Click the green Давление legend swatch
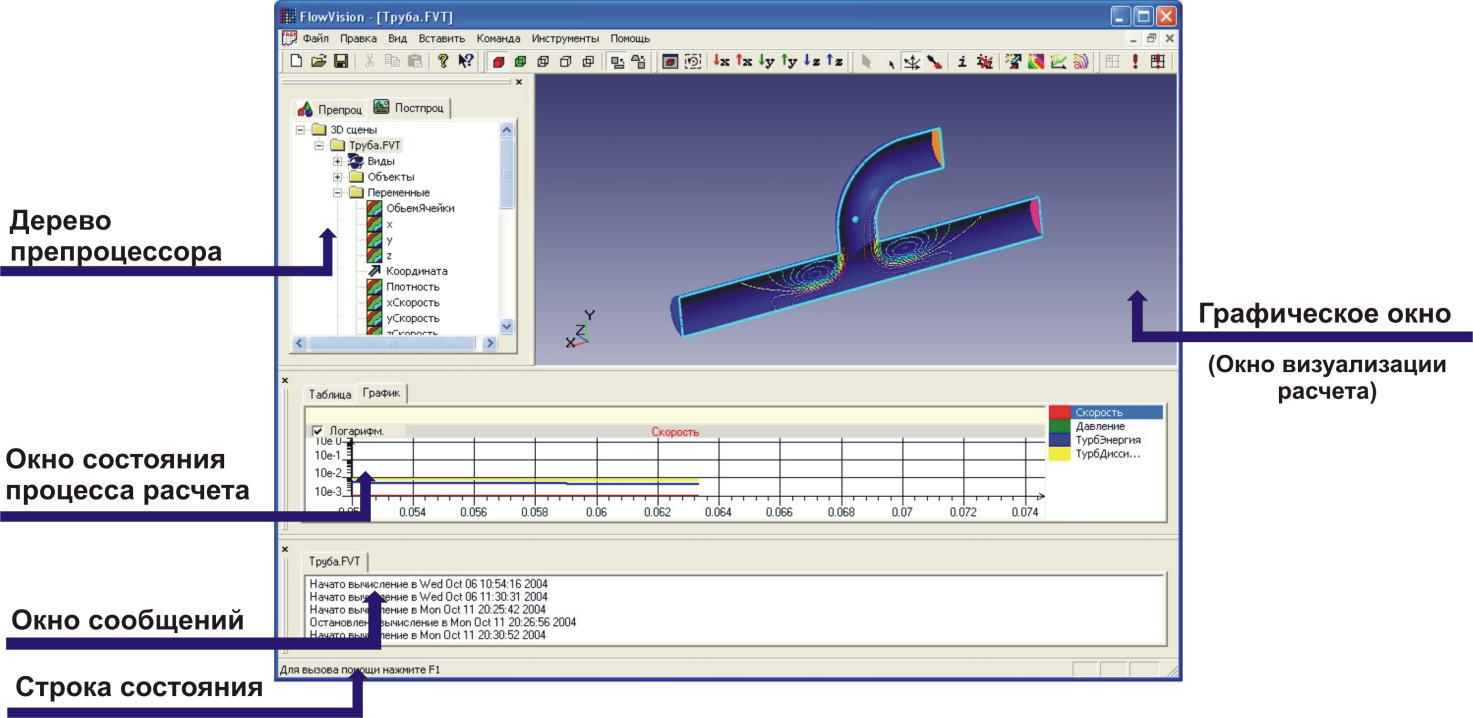The height and width of the screenshot is (718, 1473). [x=1060, y=426]
